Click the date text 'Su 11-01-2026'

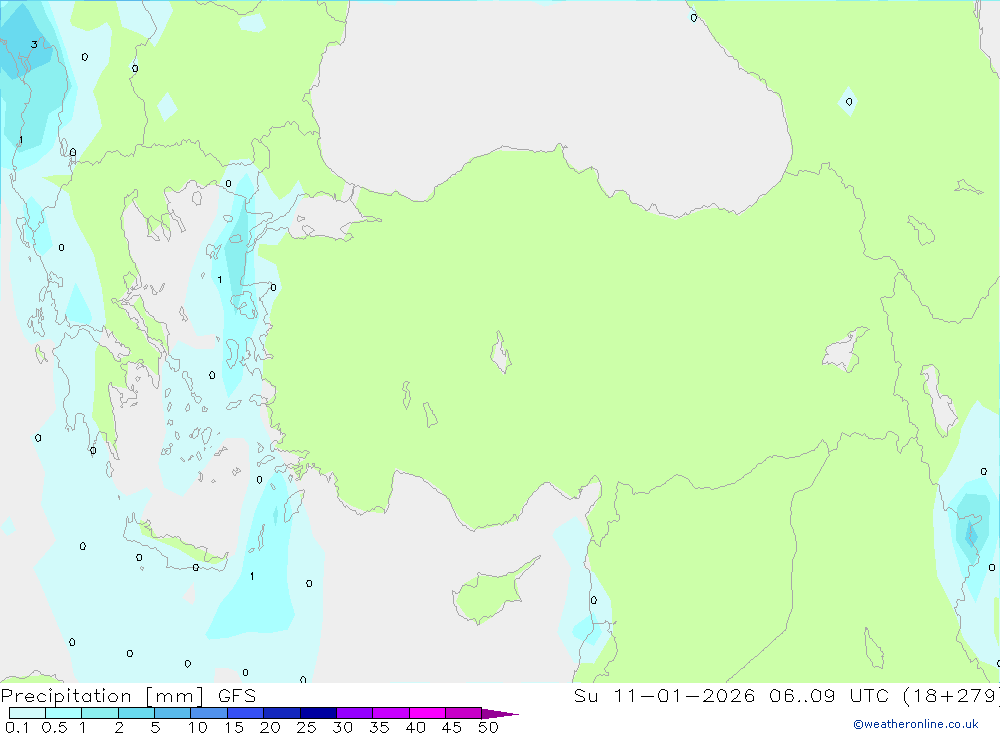(x=664, y=695)
